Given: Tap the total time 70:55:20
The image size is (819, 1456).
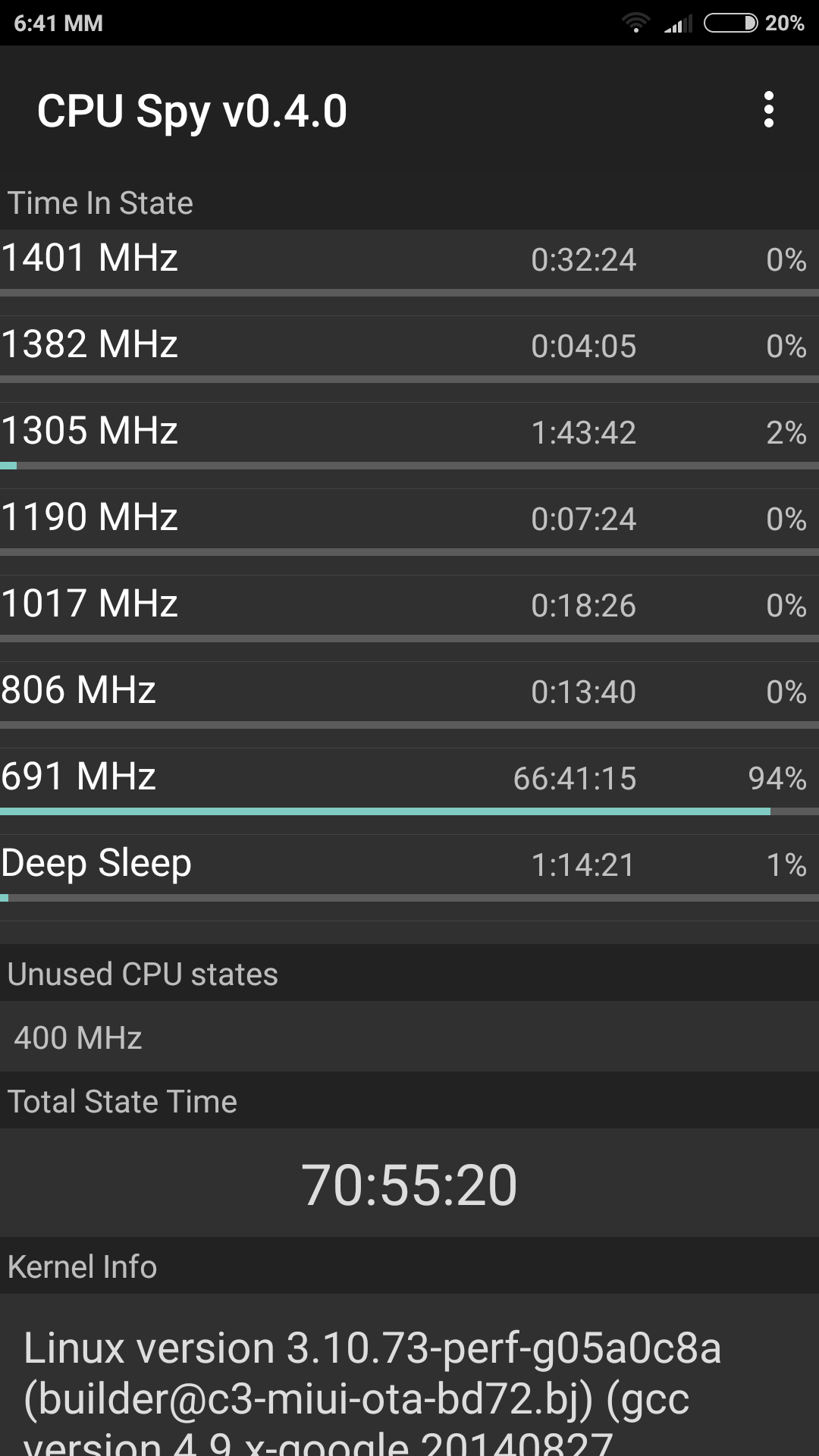Looking at the screenshot, I should (x=409, y=1185).
